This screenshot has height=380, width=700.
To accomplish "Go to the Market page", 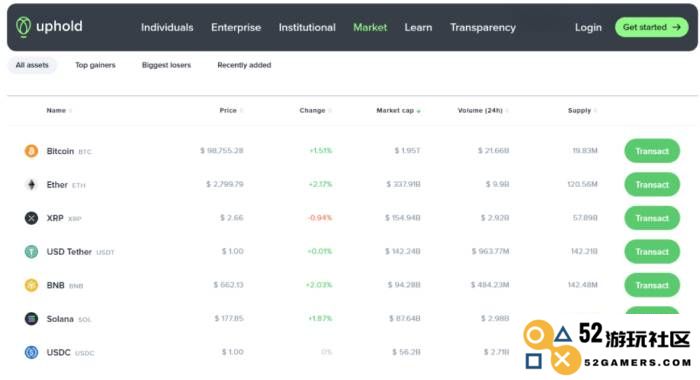I will [x=370, y=27].
